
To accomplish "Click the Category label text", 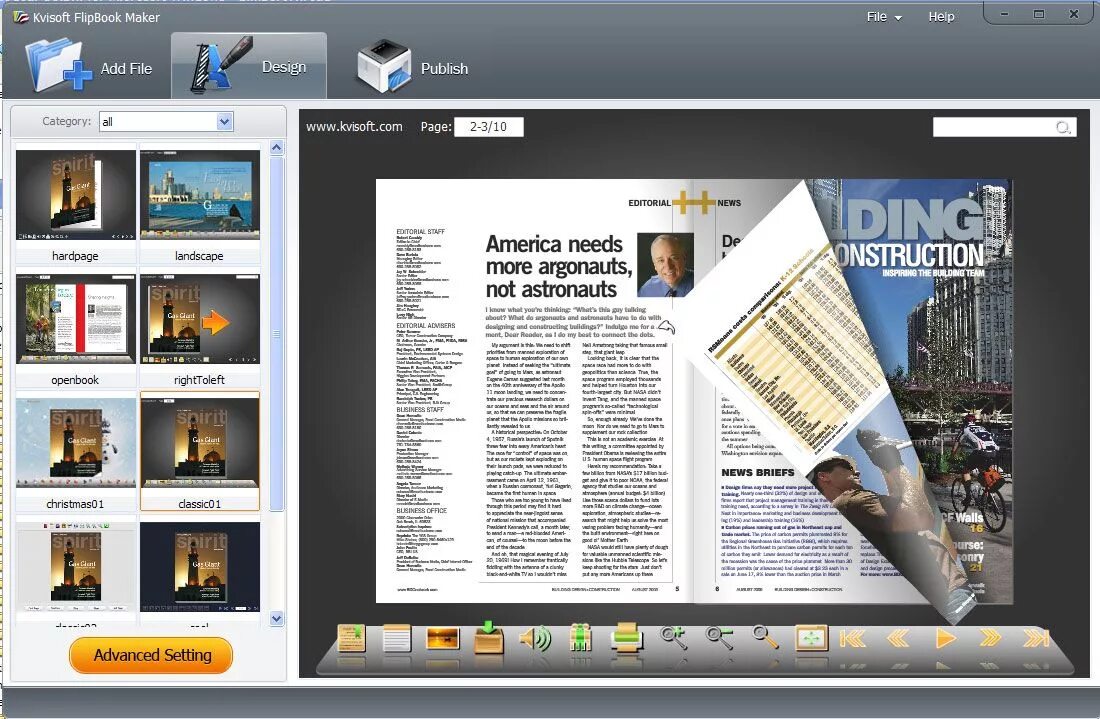I will 67,121.
